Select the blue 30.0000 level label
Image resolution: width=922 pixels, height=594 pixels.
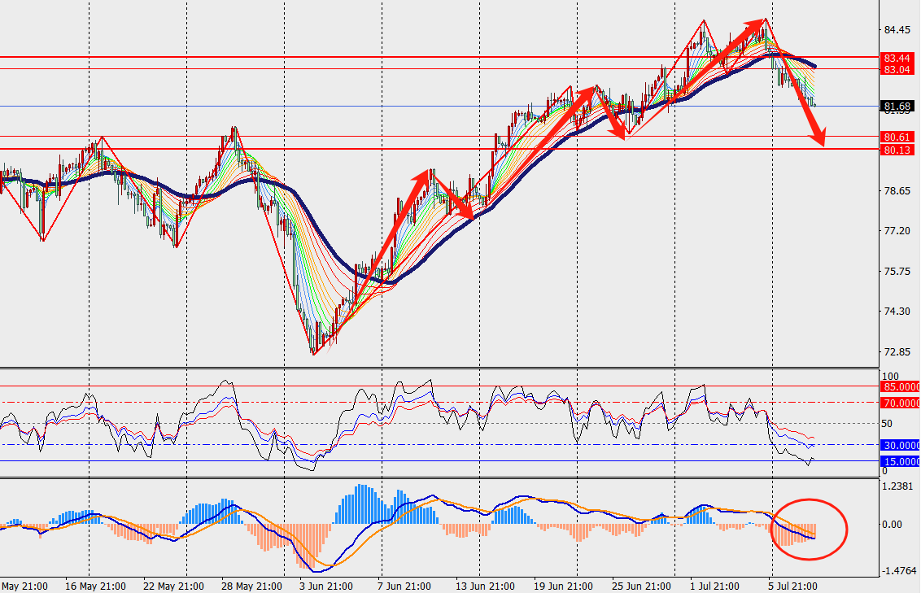901,445
